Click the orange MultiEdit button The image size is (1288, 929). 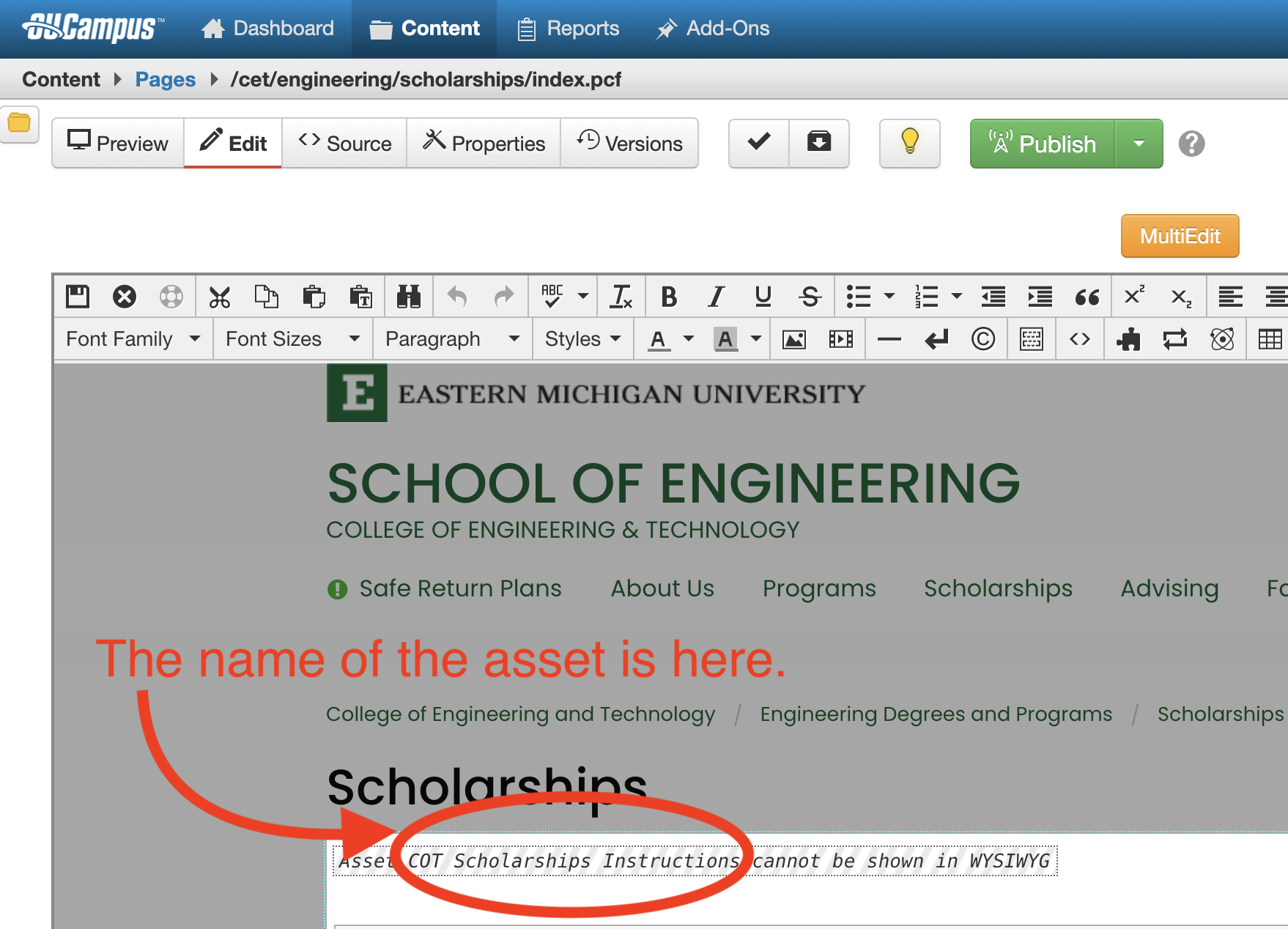click(1180, 236)
